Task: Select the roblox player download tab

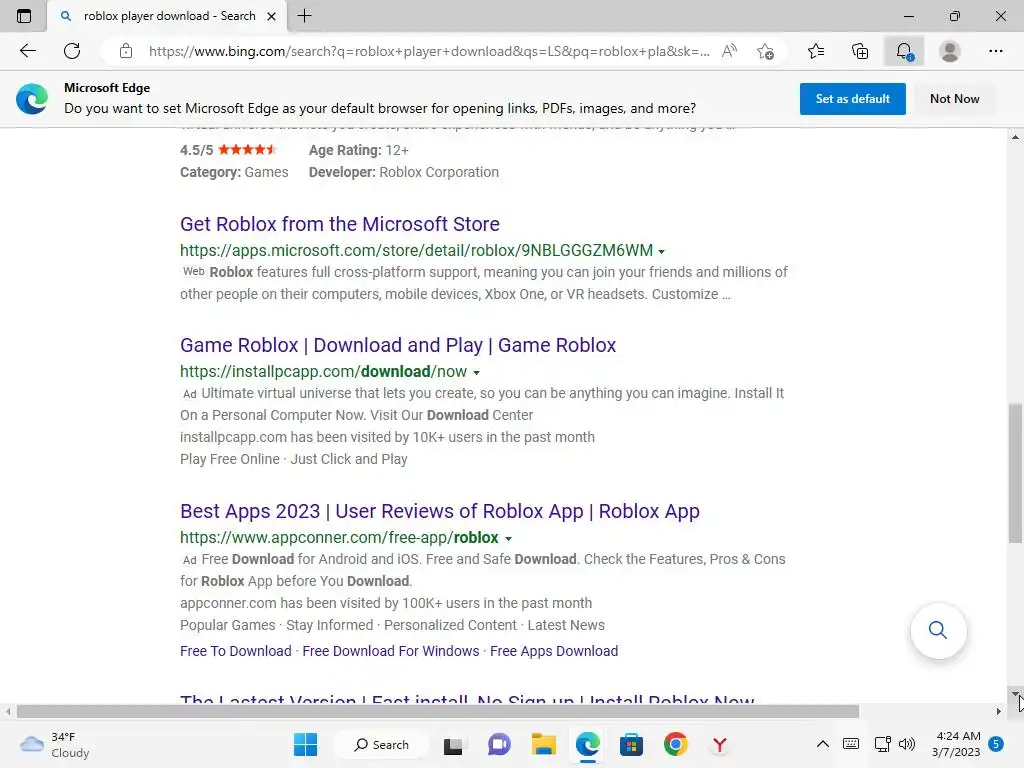Action: [x=167, y=16]
